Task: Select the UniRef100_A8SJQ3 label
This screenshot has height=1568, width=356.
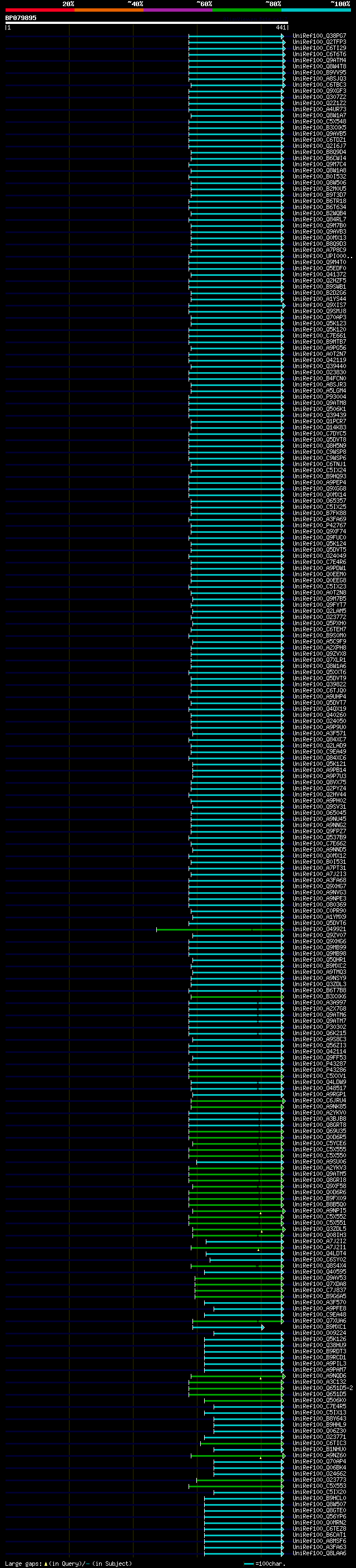Action: point(319,78)
